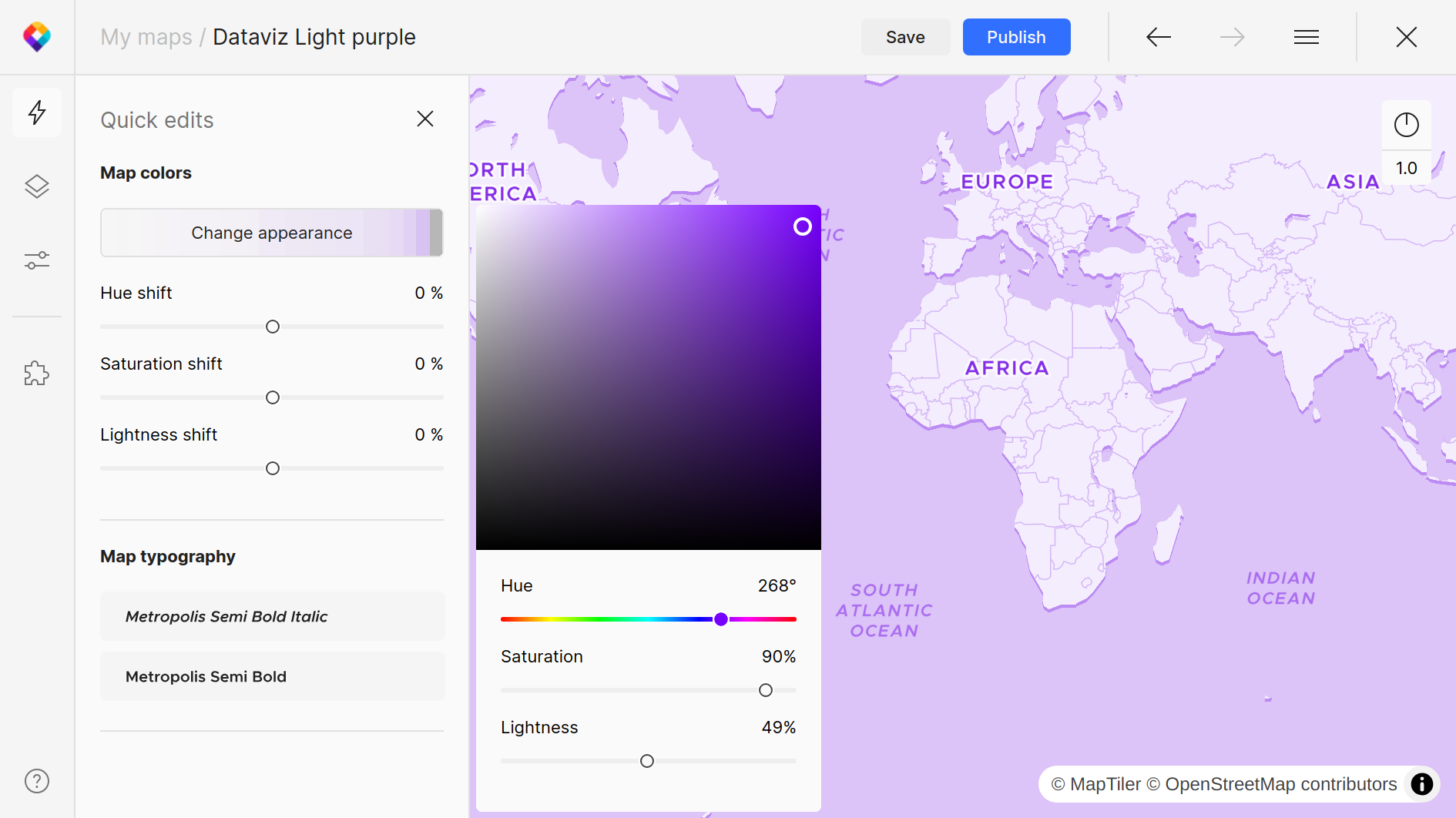The height and width of the screenshot is (818, 1456).
Task: Open the settings sliders icon in sidebar
Action: [37, 260]
